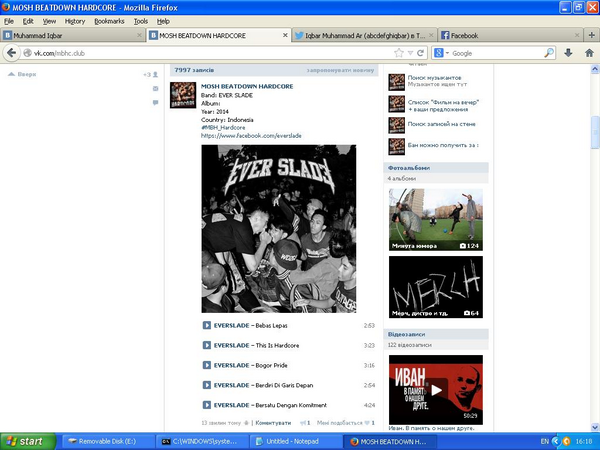
Task: Switch to C:\WINDOWS\system command prompt taskbar item
Action: pyautogui.click(x=201, y=441)
